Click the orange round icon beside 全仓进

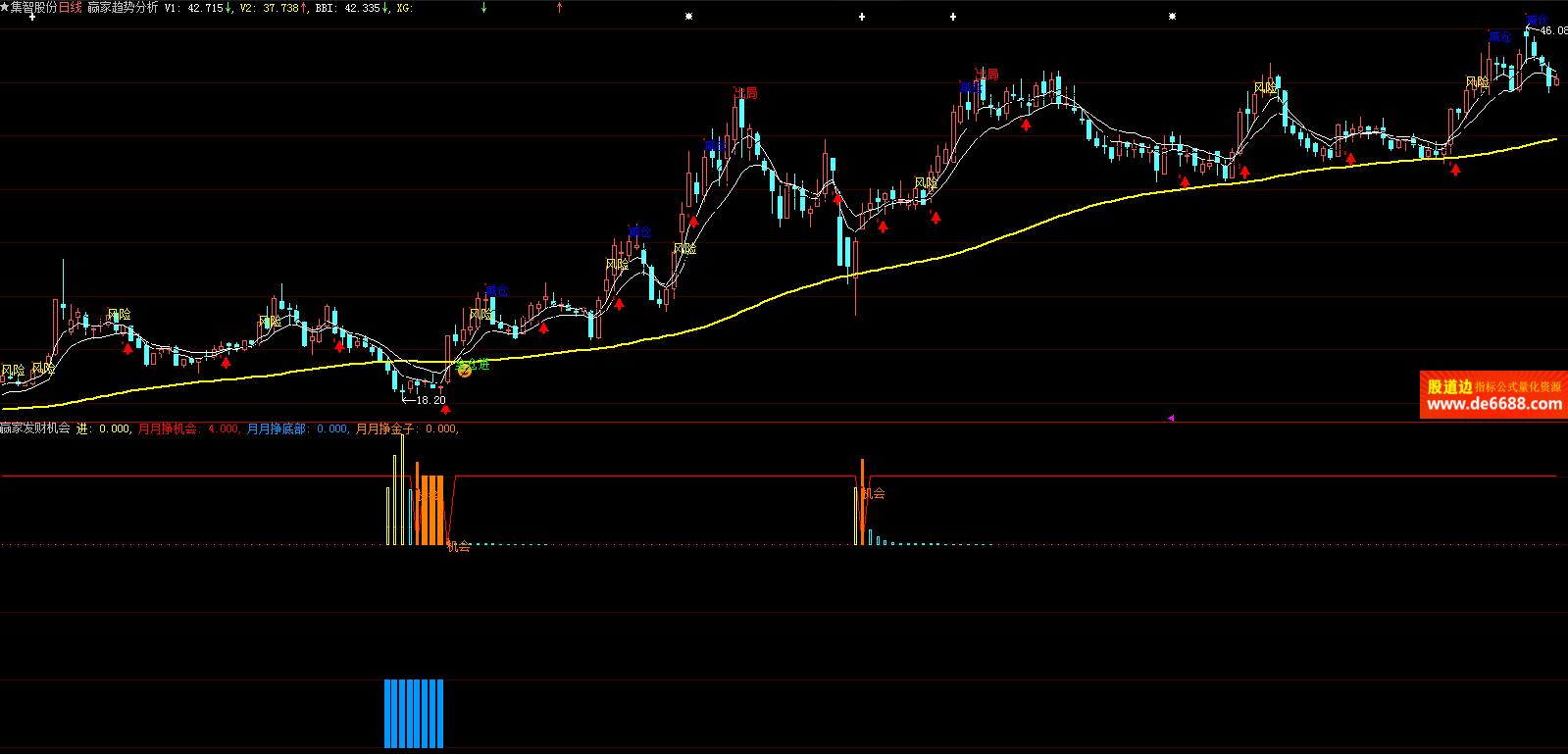(465, 371)
